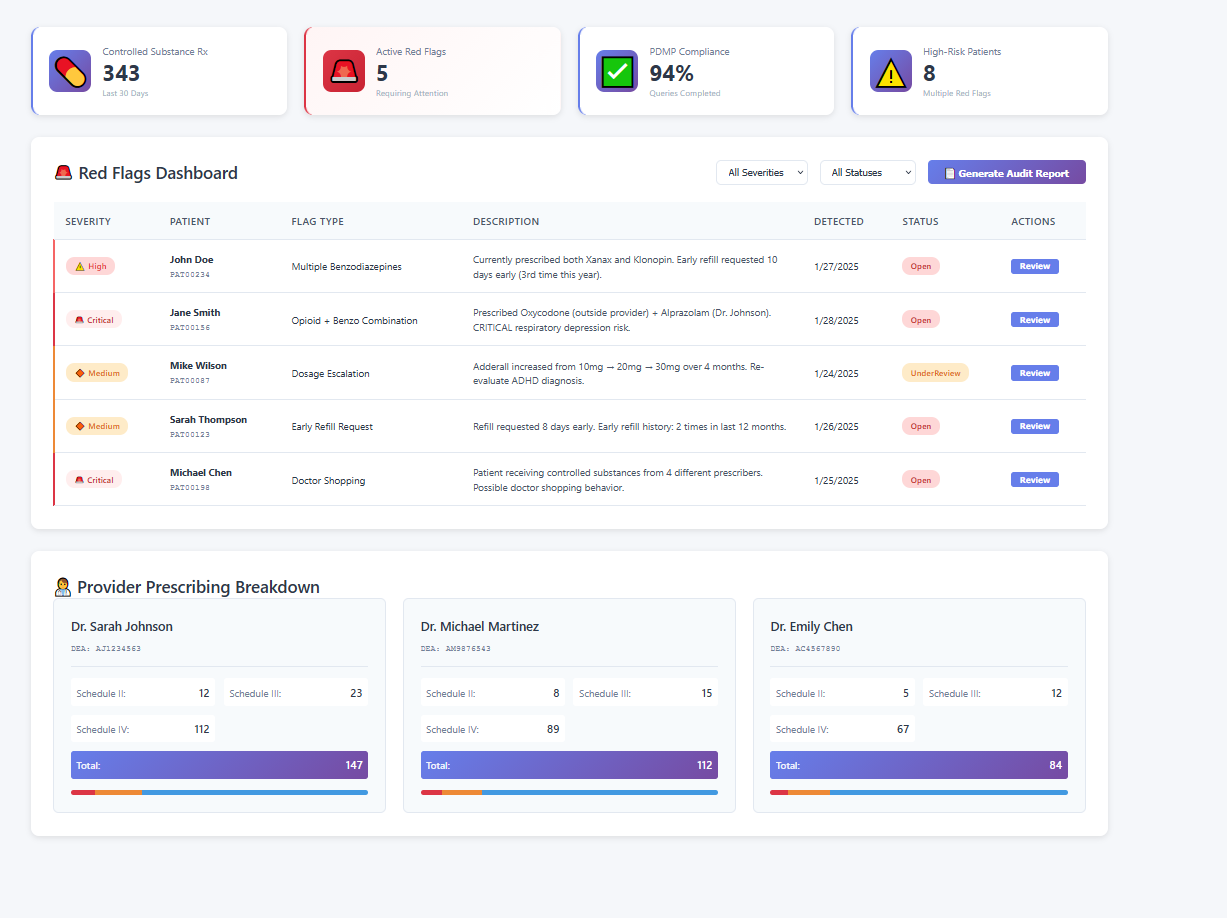The width and height of the screenshot is (1227, 918).
Task: Click the Total bar in Dr. Michael Martinez card
Action: pyautogui.click(x=569, y=764)
